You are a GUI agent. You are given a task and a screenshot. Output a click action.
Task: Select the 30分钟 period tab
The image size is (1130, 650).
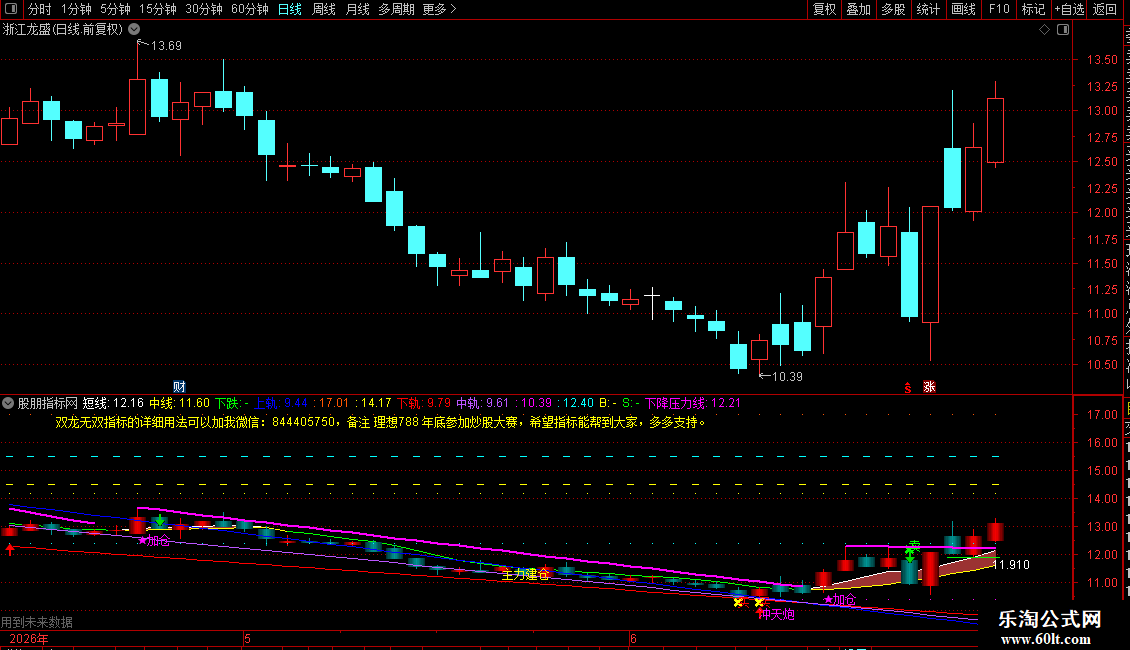[x=204, y=9]
